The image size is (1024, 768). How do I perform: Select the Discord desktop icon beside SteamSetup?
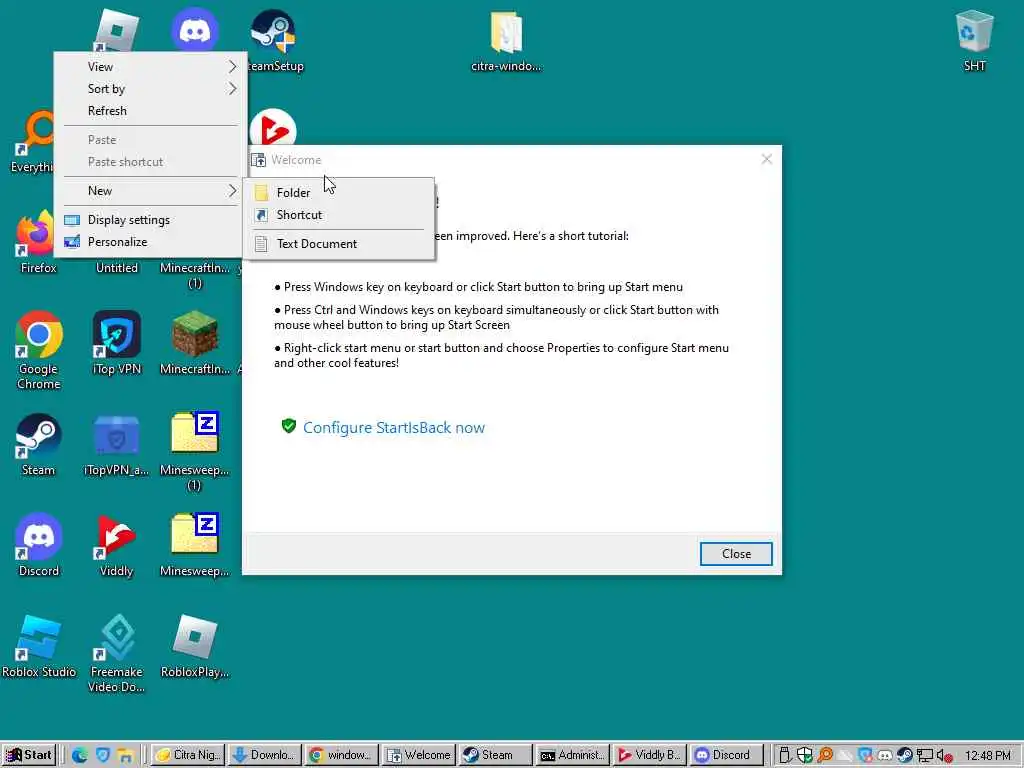click(x=195, y=29)
